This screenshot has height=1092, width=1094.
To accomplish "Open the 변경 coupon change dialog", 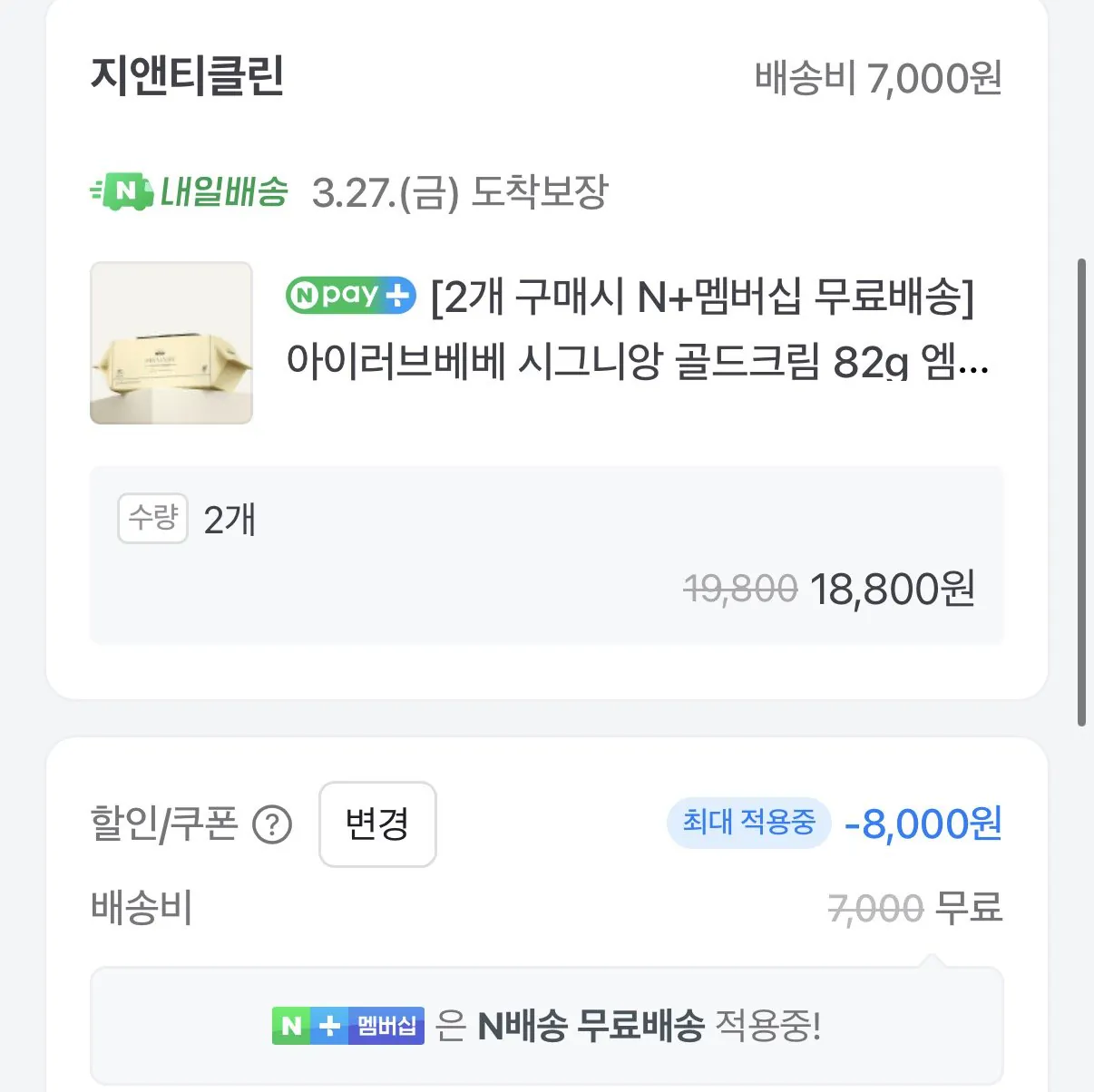I will (x=376, y=824).
